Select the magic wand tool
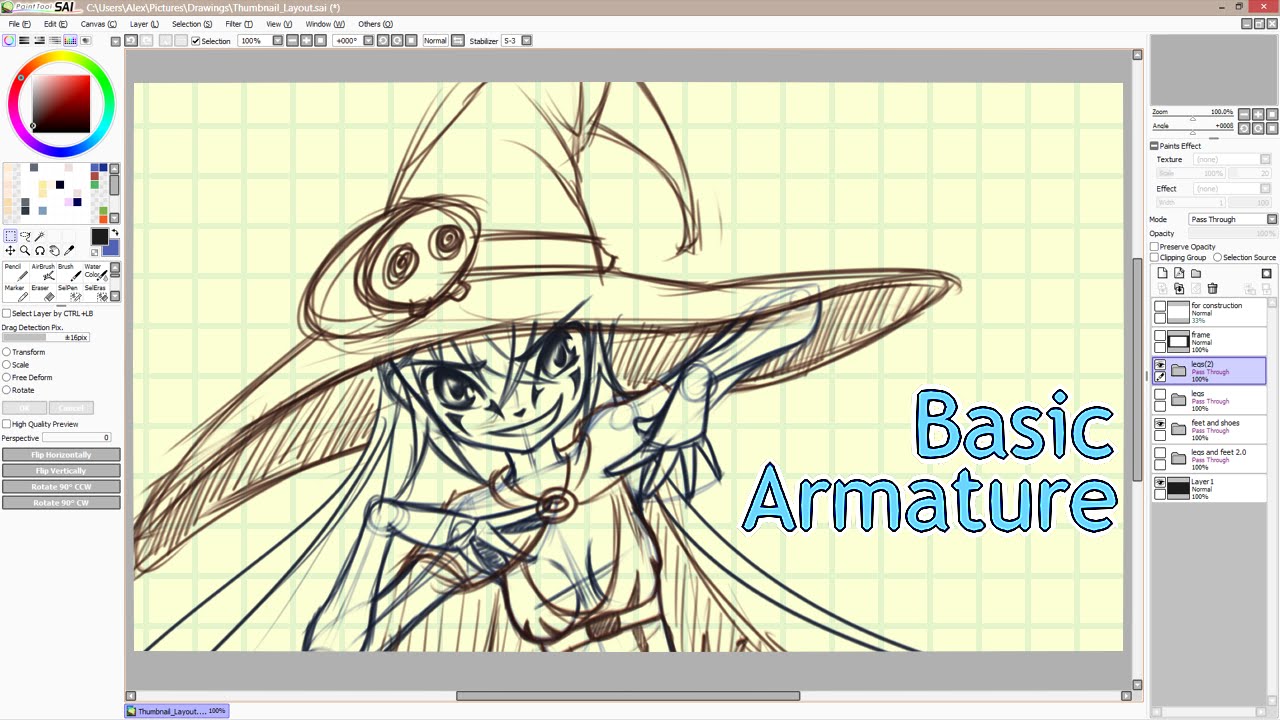The image size is (1280, 720). (x=40, y=236)
